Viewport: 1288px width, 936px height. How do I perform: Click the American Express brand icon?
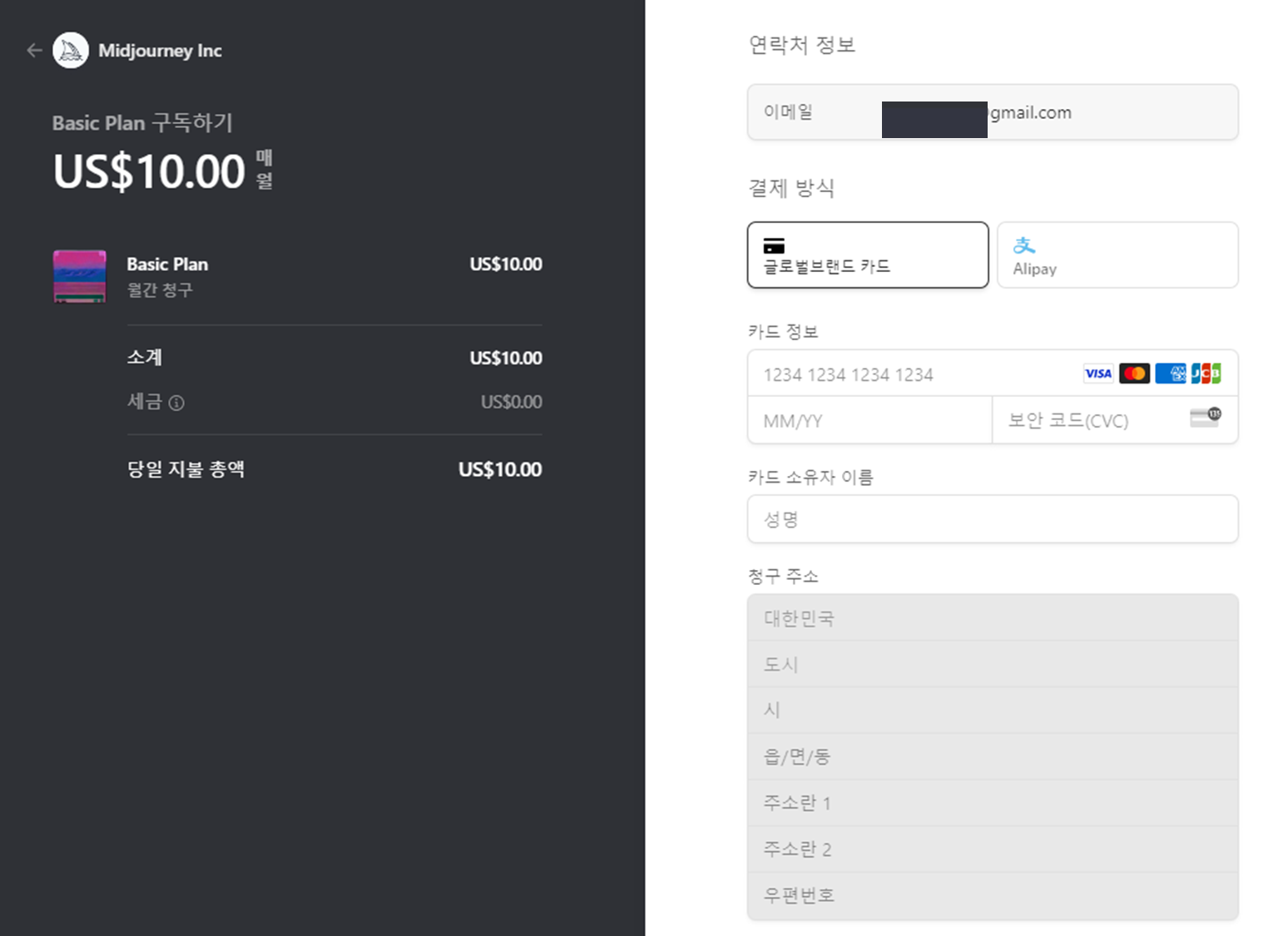pyautogui.click(x=1171, y=374)
